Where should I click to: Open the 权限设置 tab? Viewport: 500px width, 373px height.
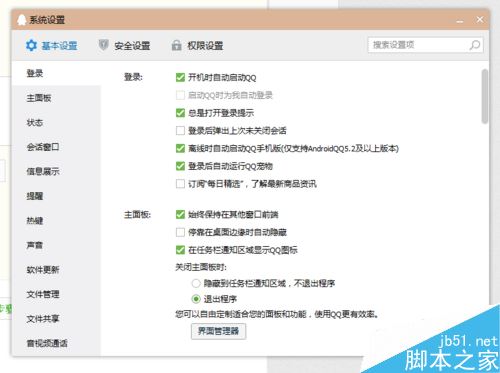point(197,45)
